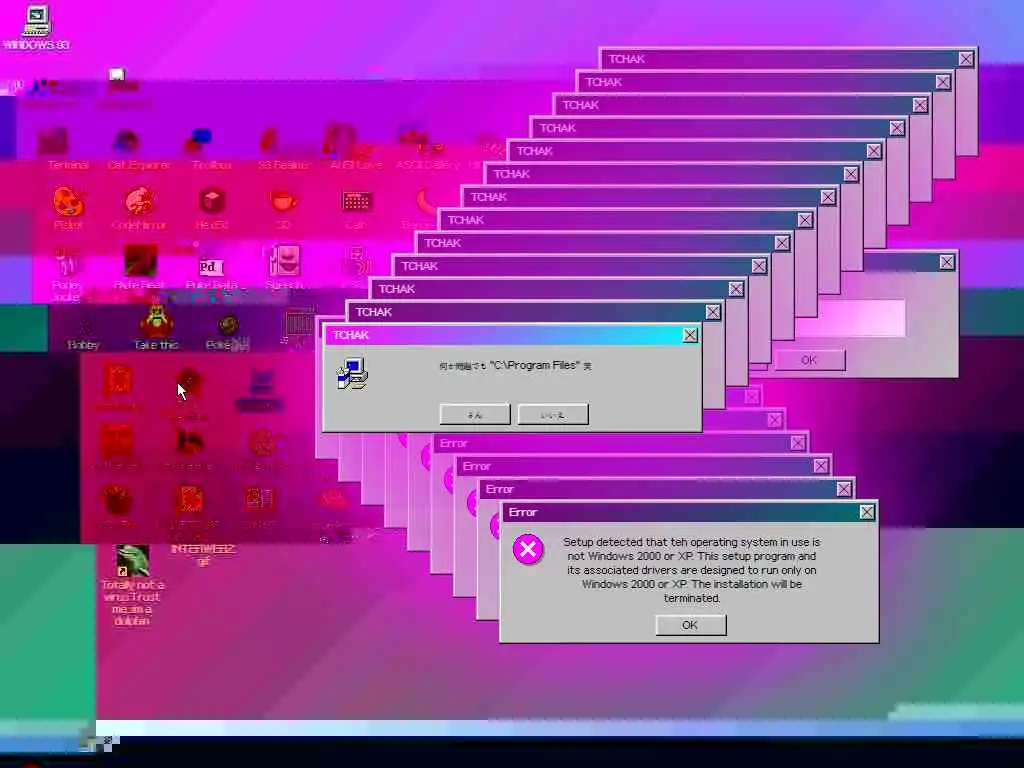Image resolution: width=1024 pixels, height=768 pixels.
Task: Choose the left button in the TCHAK dialog
Action: point(475,414)
